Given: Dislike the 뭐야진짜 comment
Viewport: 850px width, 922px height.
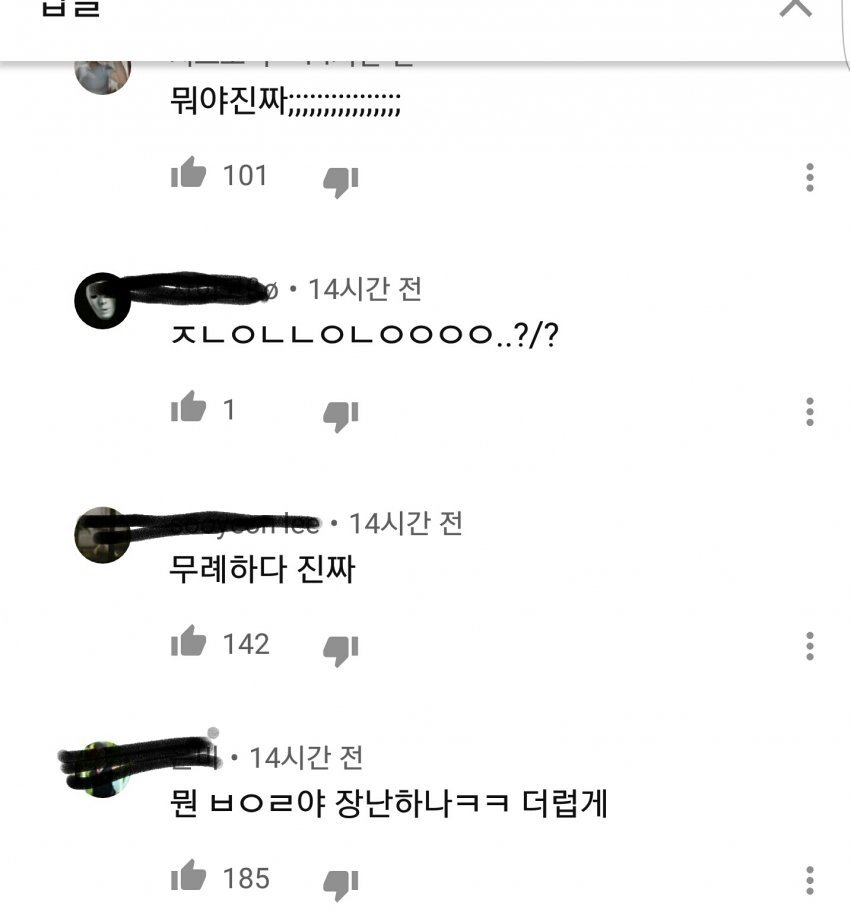Looking at the screenshot, I should pos(341,182).
